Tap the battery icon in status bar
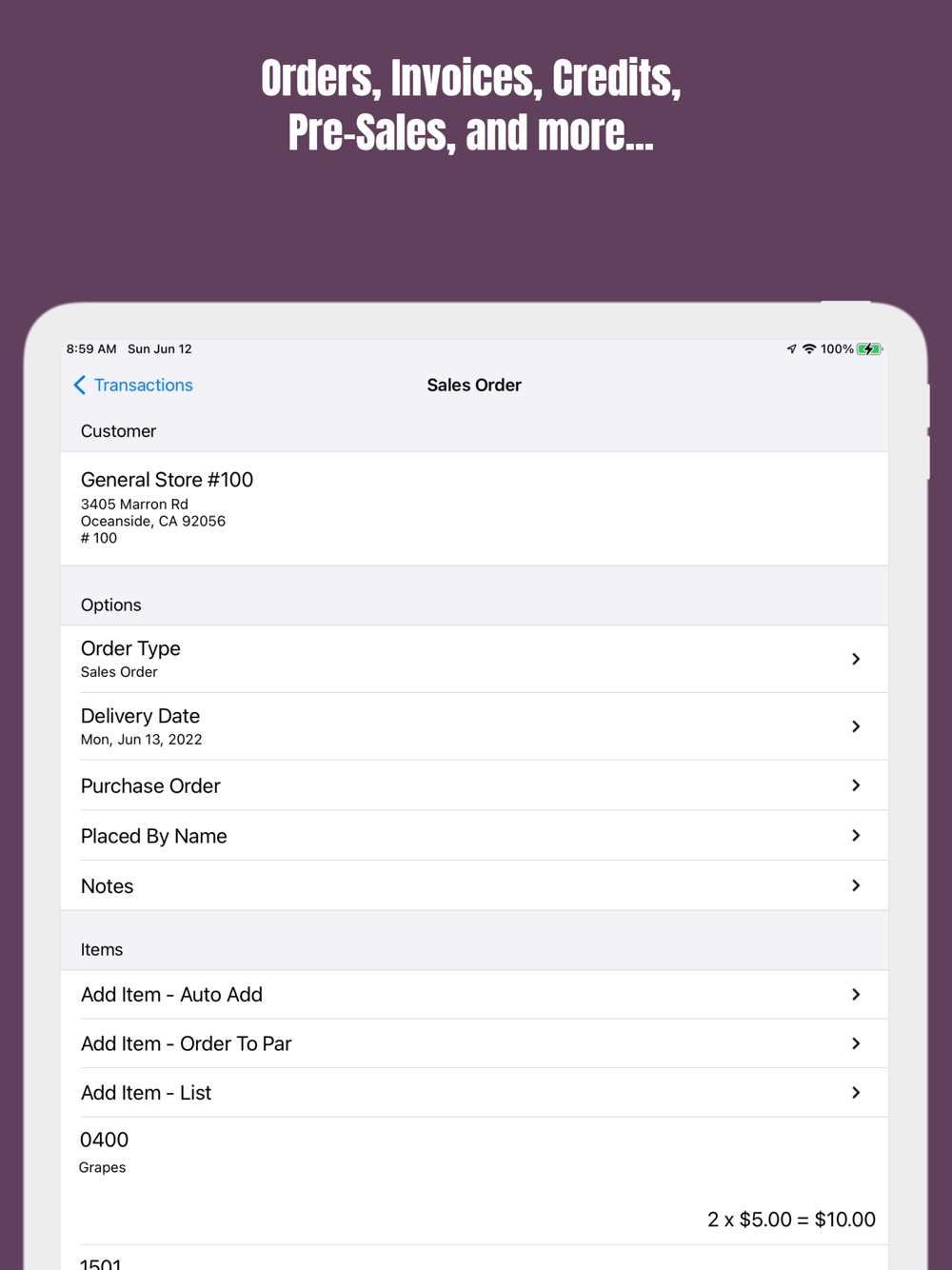This screenshot has height=1270, width=952. [x=869, y=349]
